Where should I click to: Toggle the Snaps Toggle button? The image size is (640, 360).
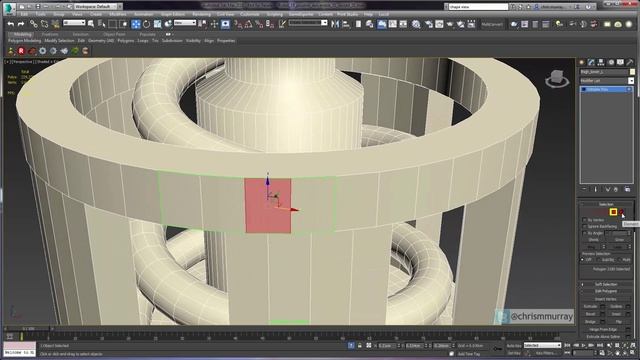pos(238,24)
